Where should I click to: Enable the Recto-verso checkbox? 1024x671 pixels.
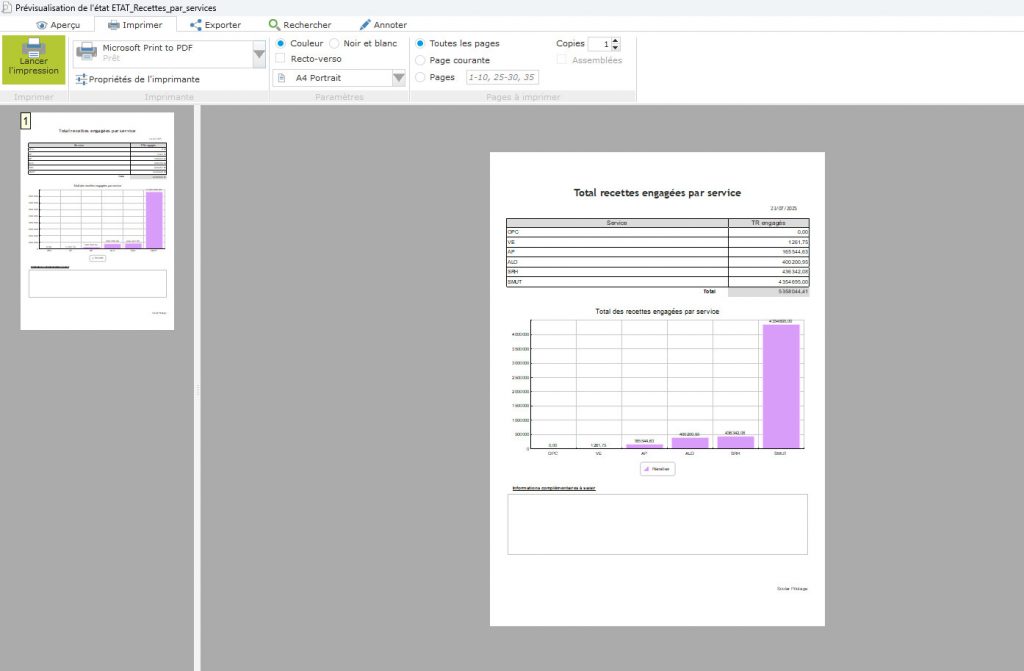[x=281, y=59]
